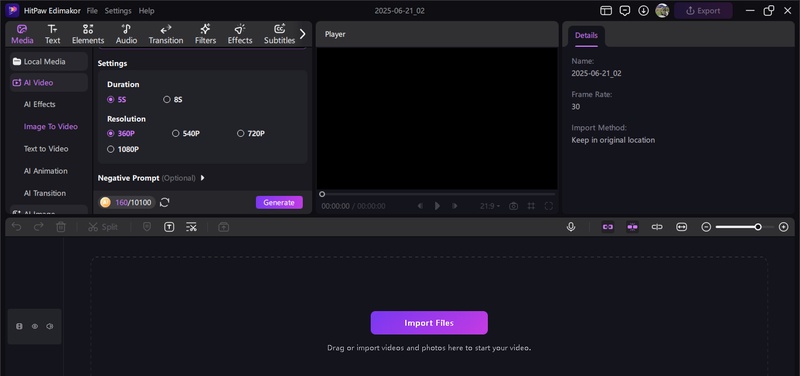Select Local Media in sidebar
This screenshot has width=800, height=376.
(x=48, y=61)
